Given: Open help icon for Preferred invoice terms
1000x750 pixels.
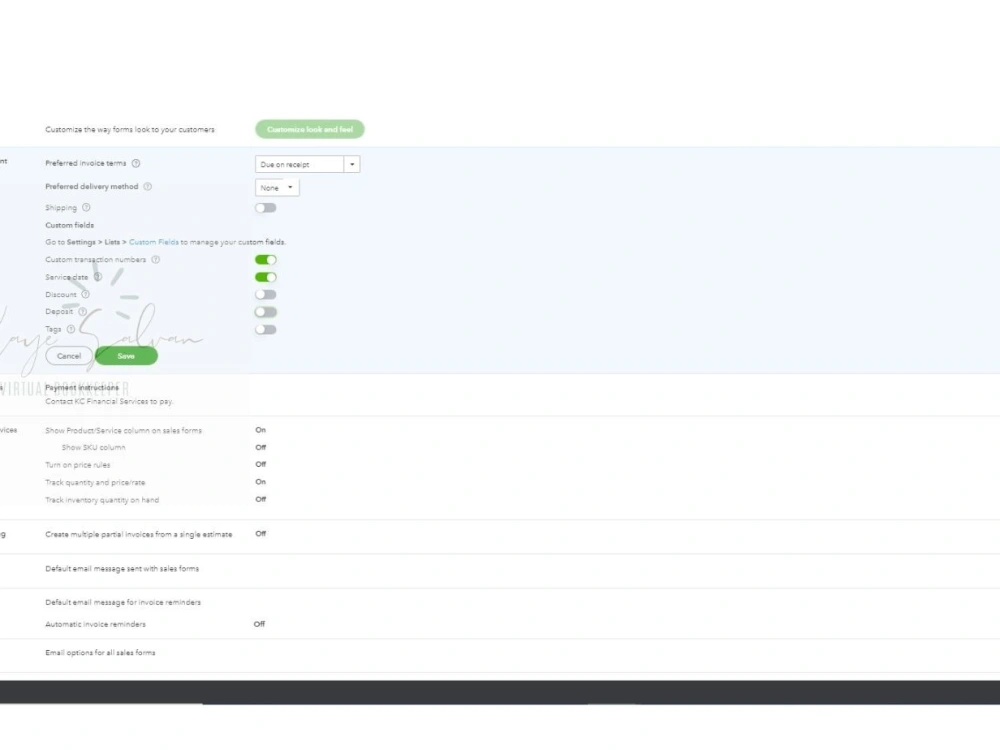Looking at the screenshot, I should (x=136, y=163).
